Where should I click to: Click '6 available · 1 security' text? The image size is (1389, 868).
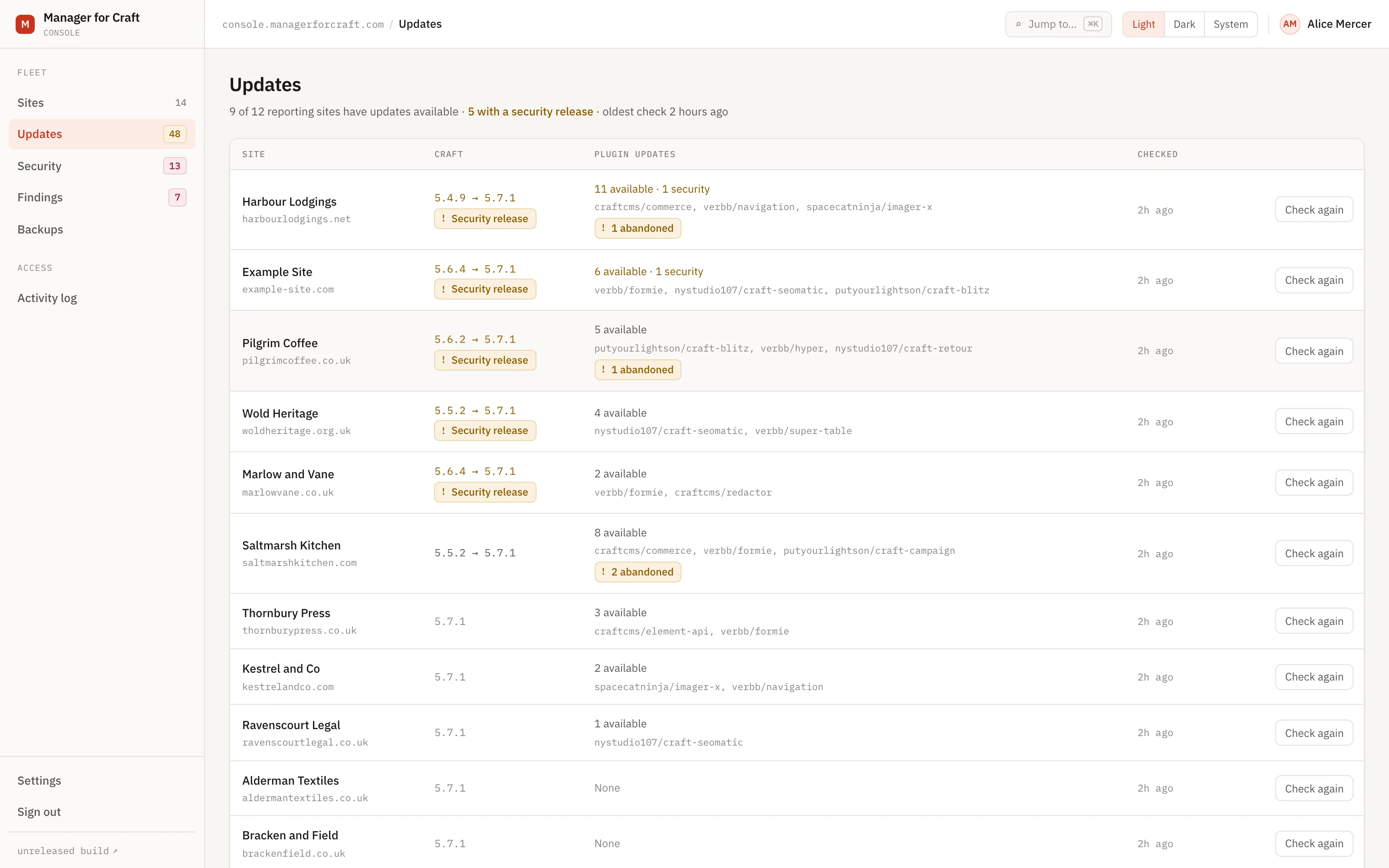tap(648, 272)
